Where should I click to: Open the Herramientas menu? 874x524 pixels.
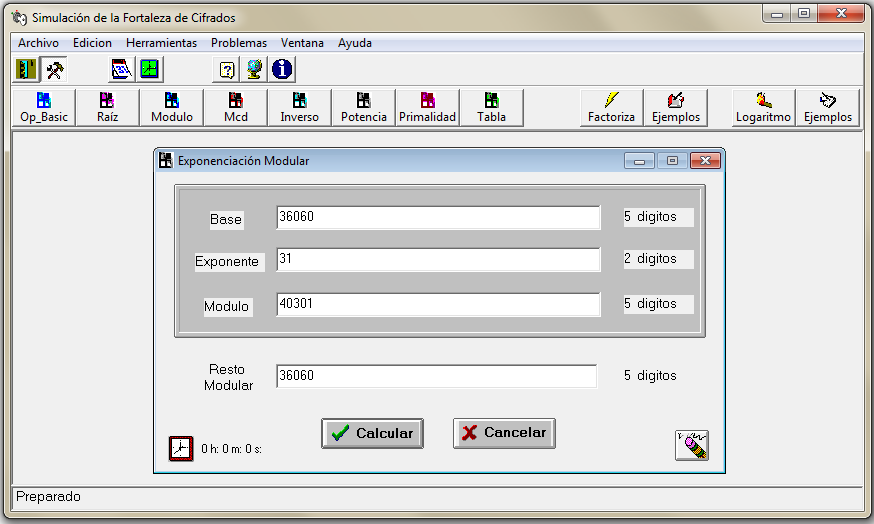pyautogui.click(x=161, y=43)
